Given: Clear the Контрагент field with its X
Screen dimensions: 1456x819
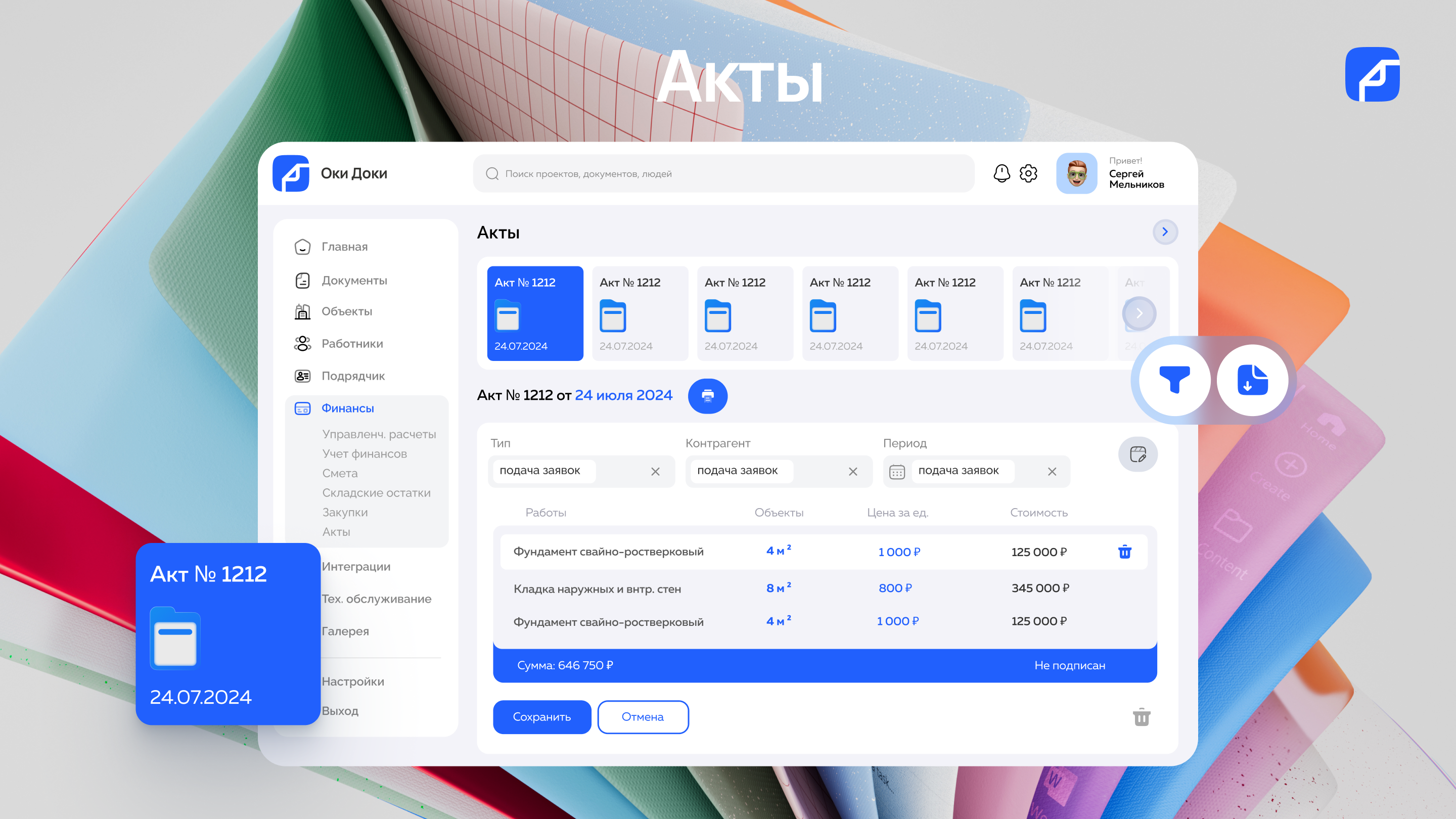Looking at the screenshot, I should (x=853, y=471).
